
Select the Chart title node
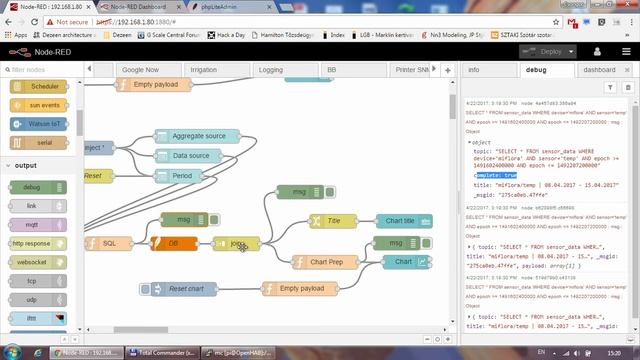click(404, 221)
